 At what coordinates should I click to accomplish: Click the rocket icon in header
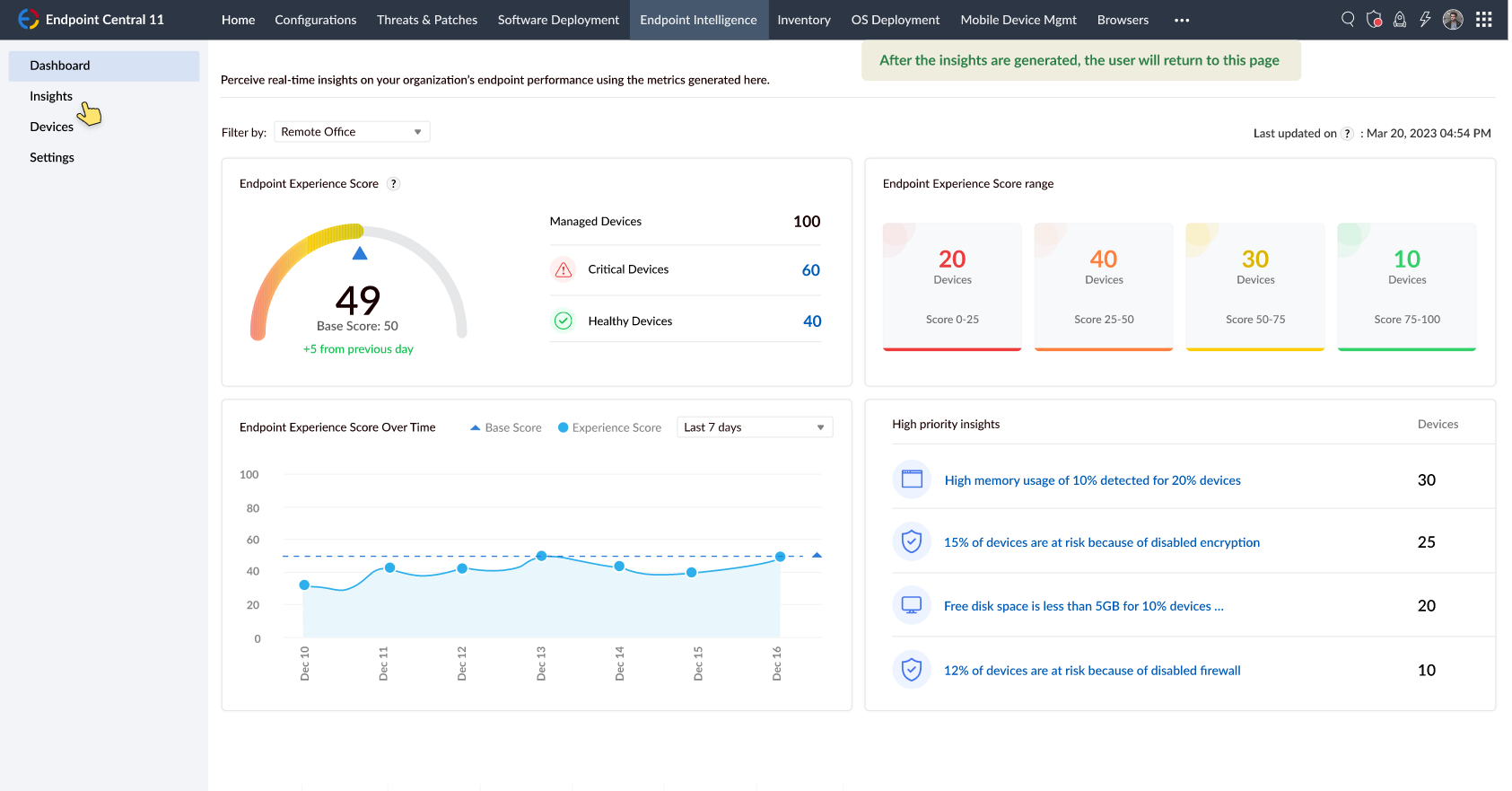1399,19
